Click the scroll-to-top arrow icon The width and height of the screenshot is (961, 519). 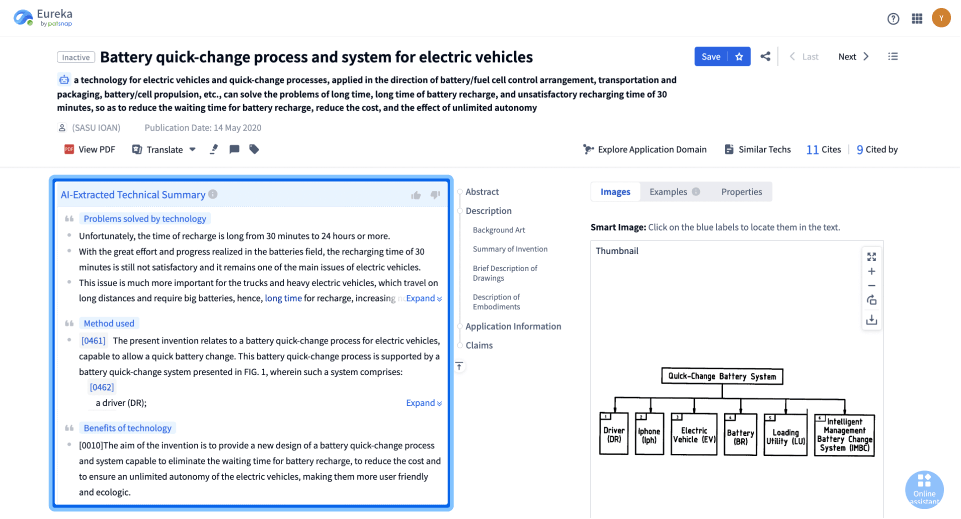click(x=459, y=366)
